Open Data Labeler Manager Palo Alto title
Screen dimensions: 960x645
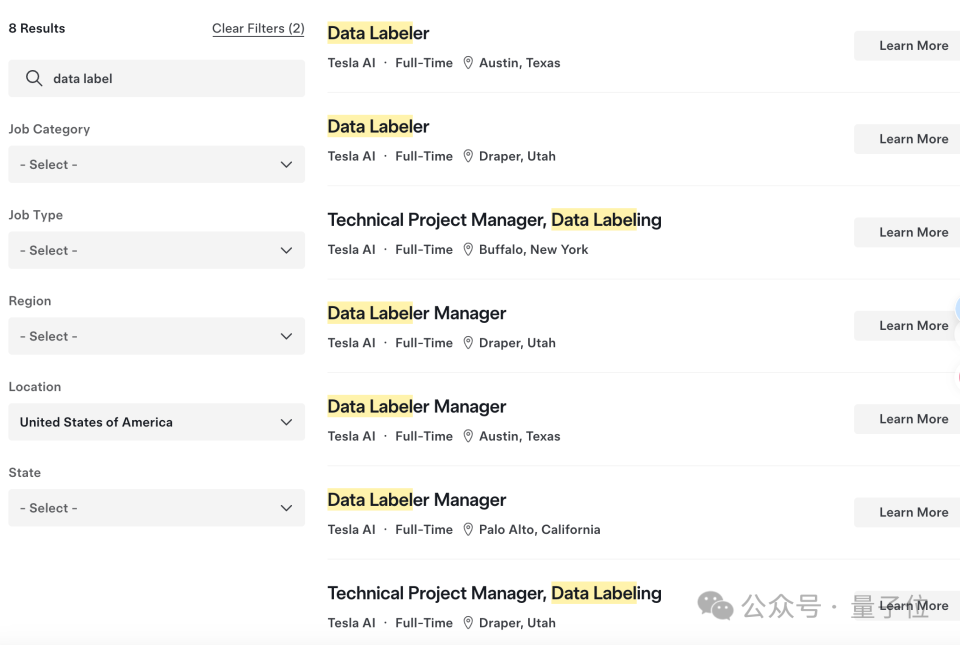tap(416, 500)
